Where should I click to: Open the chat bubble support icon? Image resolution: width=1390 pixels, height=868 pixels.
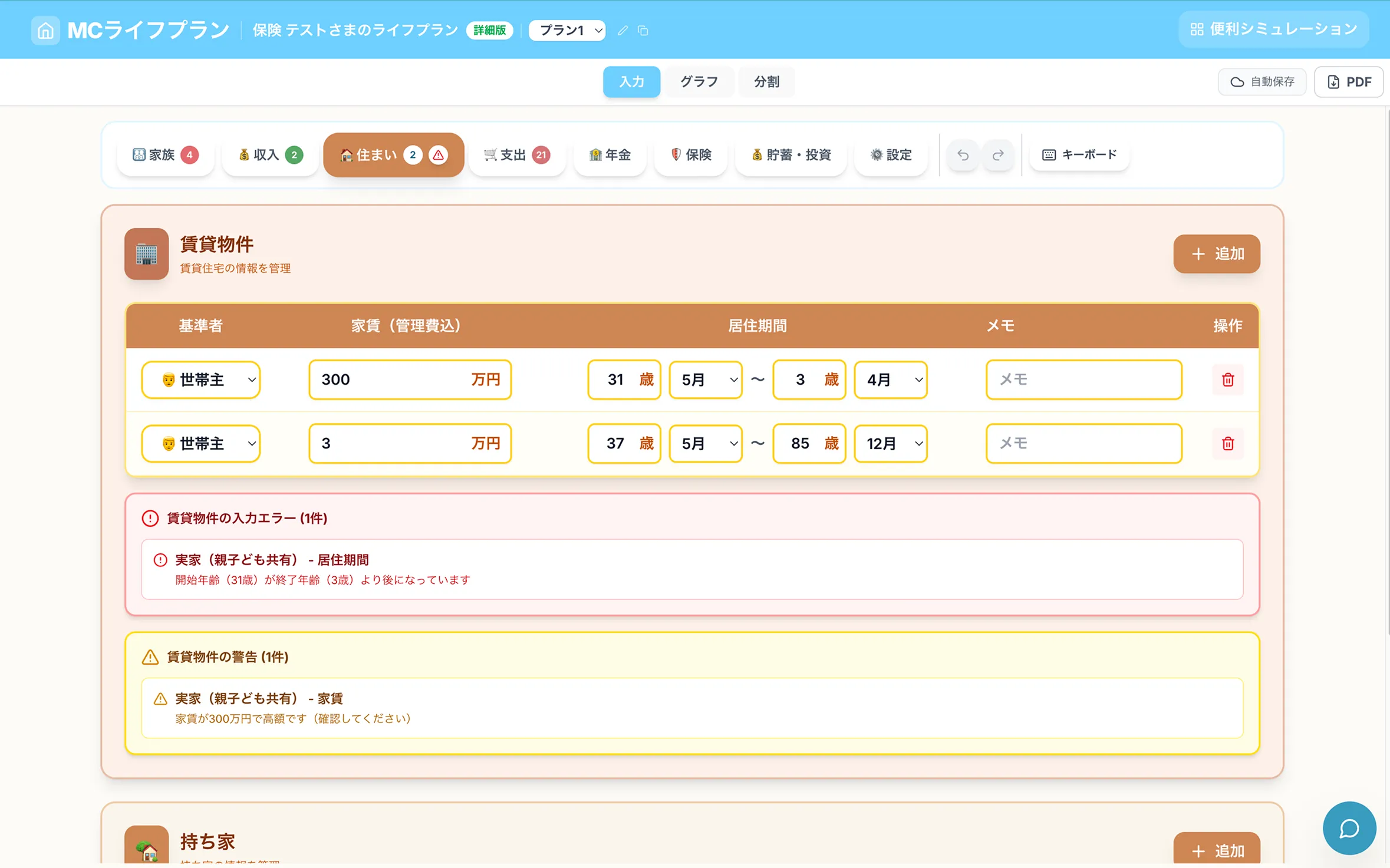pyautogui.click(x=1349, y=828)
